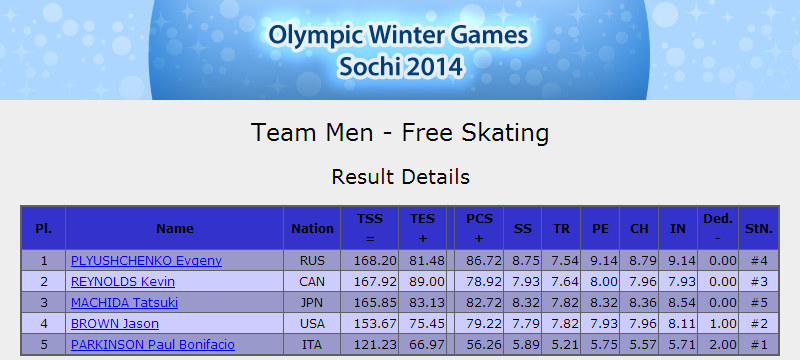Click the StN. column header
This screenshot has height=360, width=800.
(x=759, y=228)
